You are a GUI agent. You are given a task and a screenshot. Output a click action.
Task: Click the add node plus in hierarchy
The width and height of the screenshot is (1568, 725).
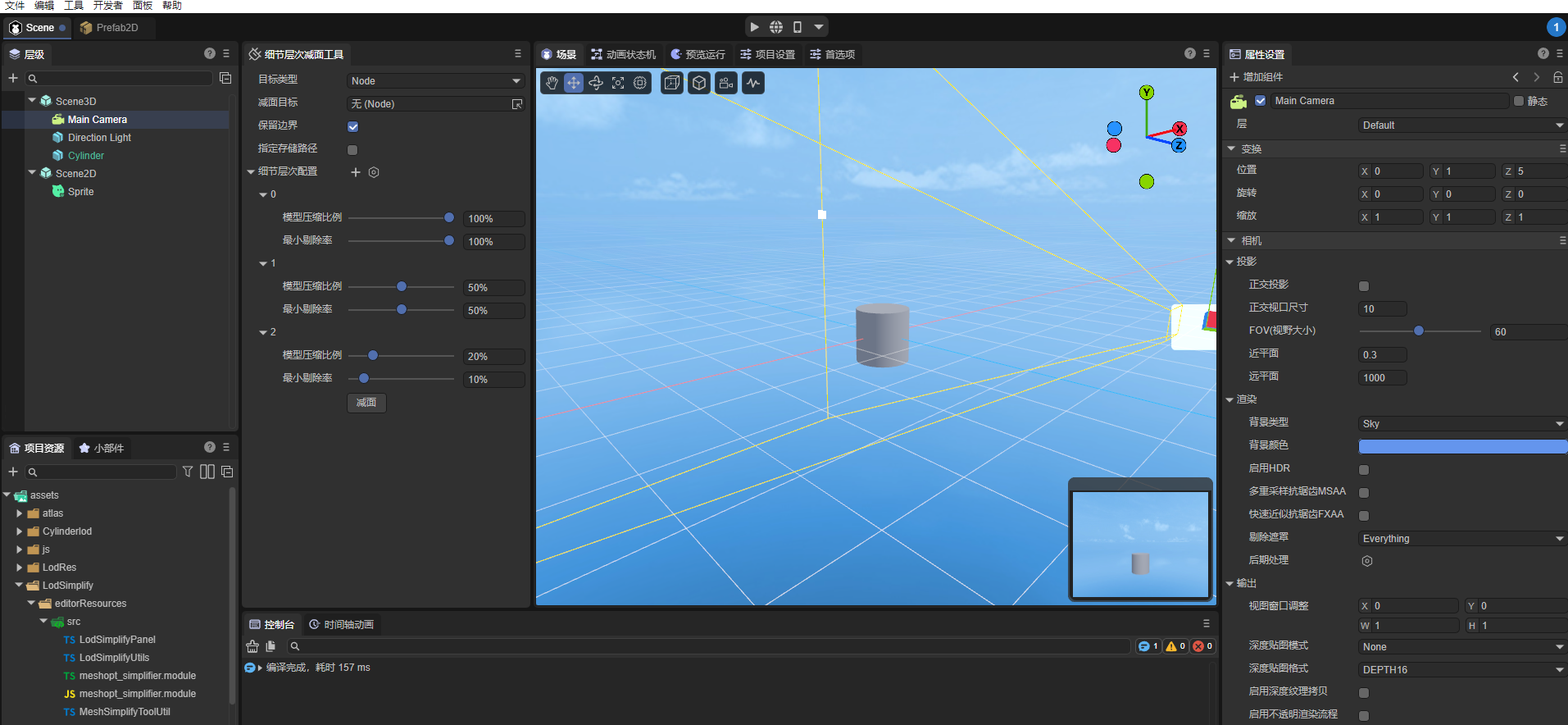(13, 78)
